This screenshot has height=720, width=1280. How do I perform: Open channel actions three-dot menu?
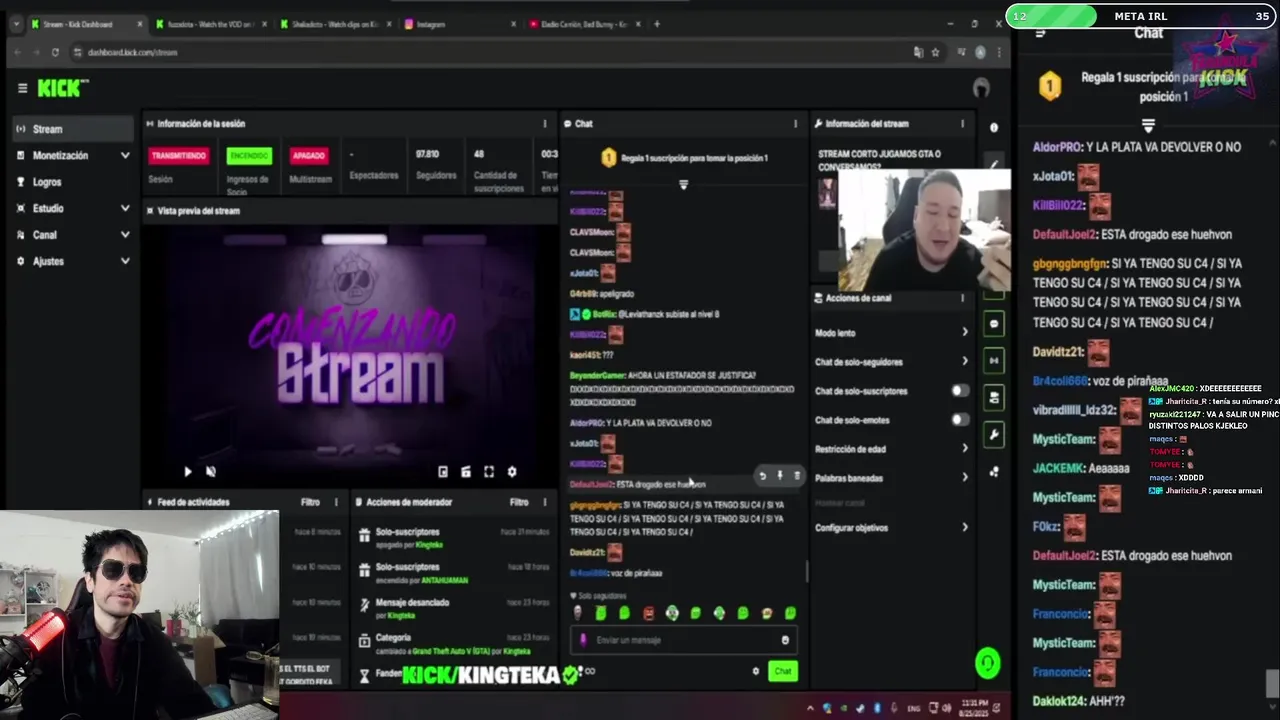[962, 298]
